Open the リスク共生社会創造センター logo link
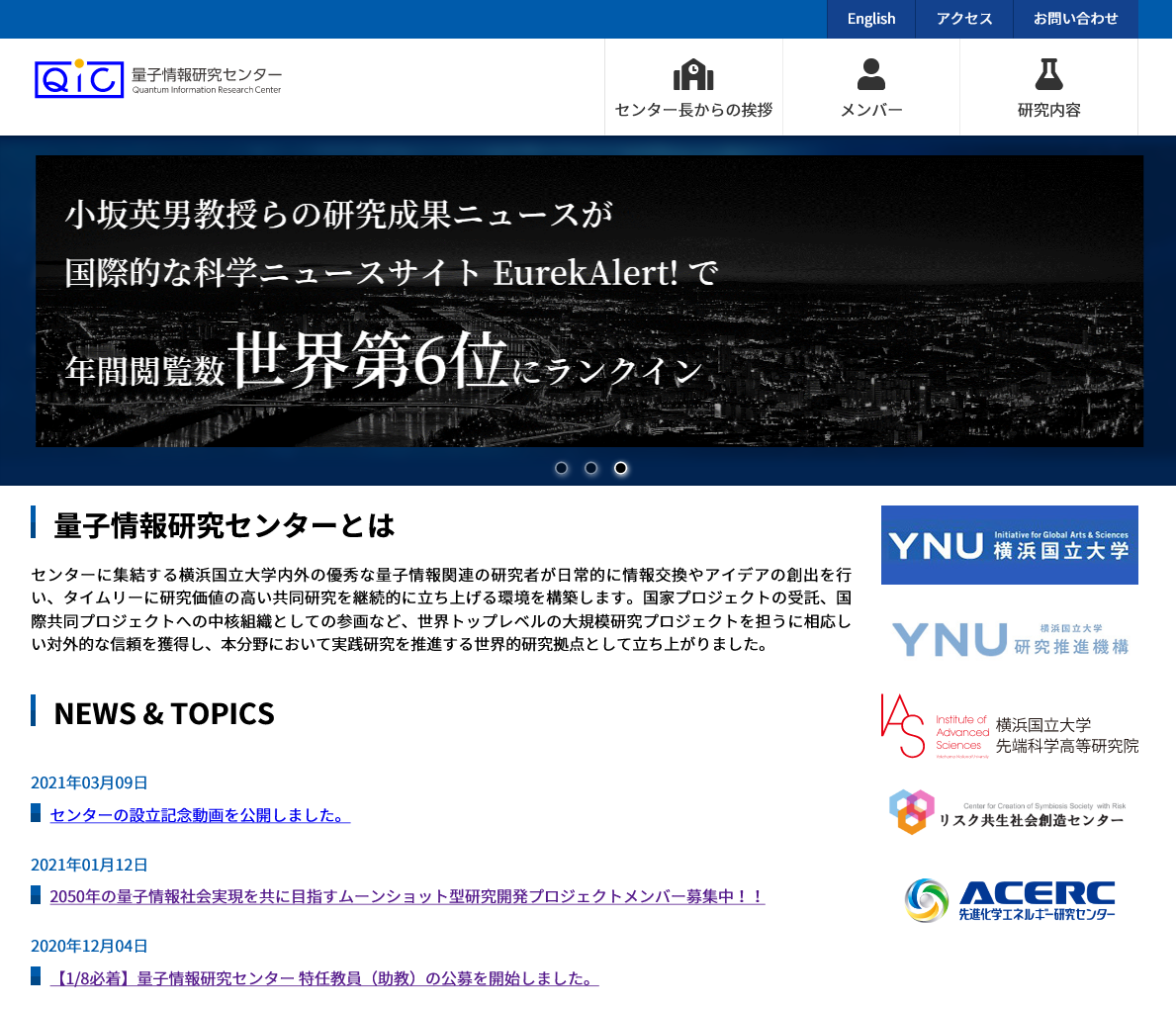1176x1010 pixels. (x=1009, y=812)
